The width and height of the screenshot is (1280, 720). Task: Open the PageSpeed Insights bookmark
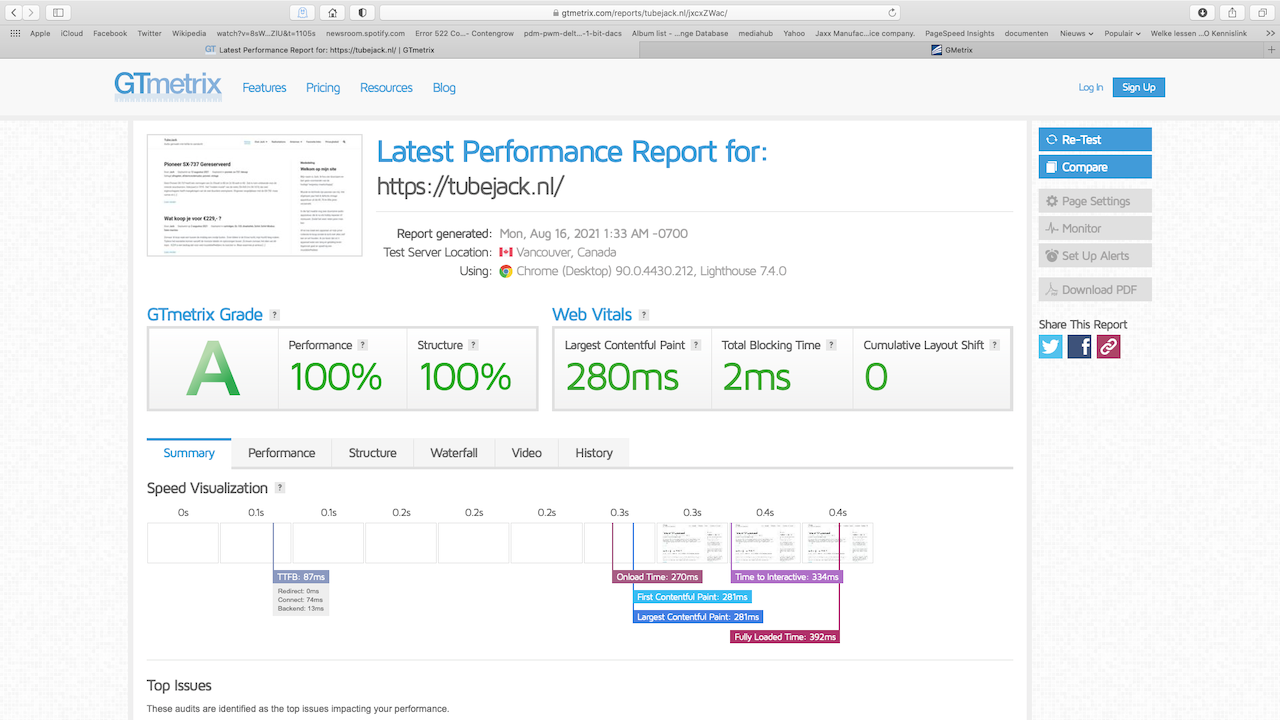click(960, 33)
